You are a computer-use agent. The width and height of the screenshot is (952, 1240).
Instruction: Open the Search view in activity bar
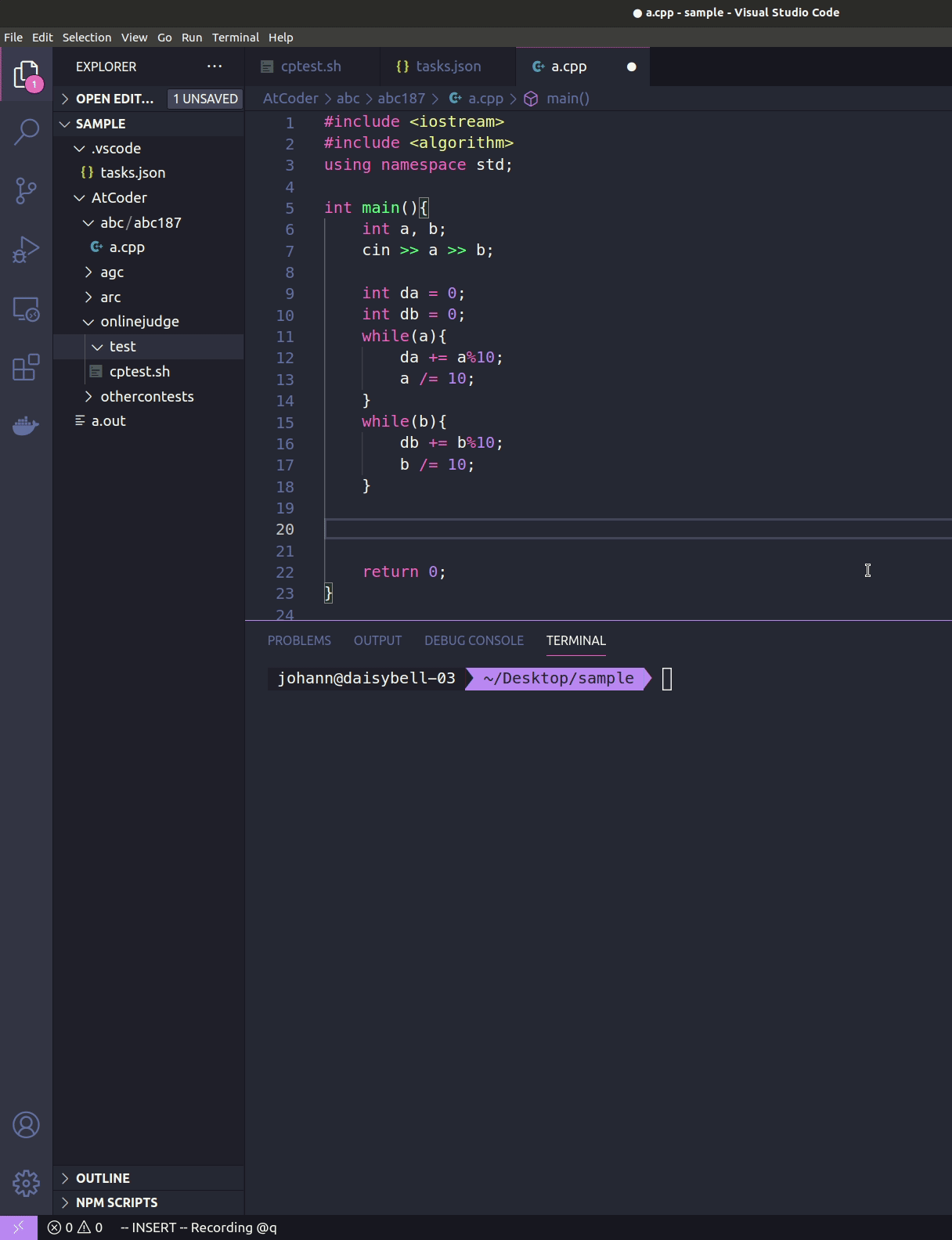(27, 132)
